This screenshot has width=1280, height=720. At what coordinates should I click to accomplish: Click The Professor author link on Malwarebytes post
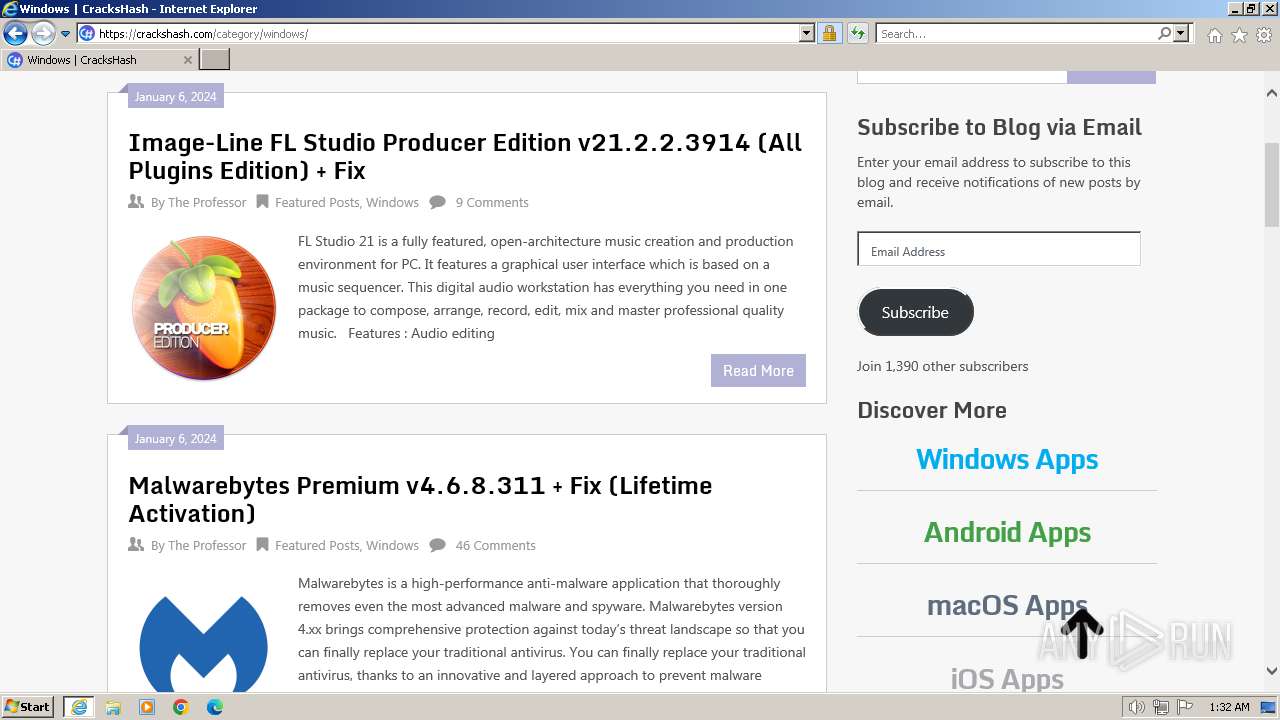[207, 545]
